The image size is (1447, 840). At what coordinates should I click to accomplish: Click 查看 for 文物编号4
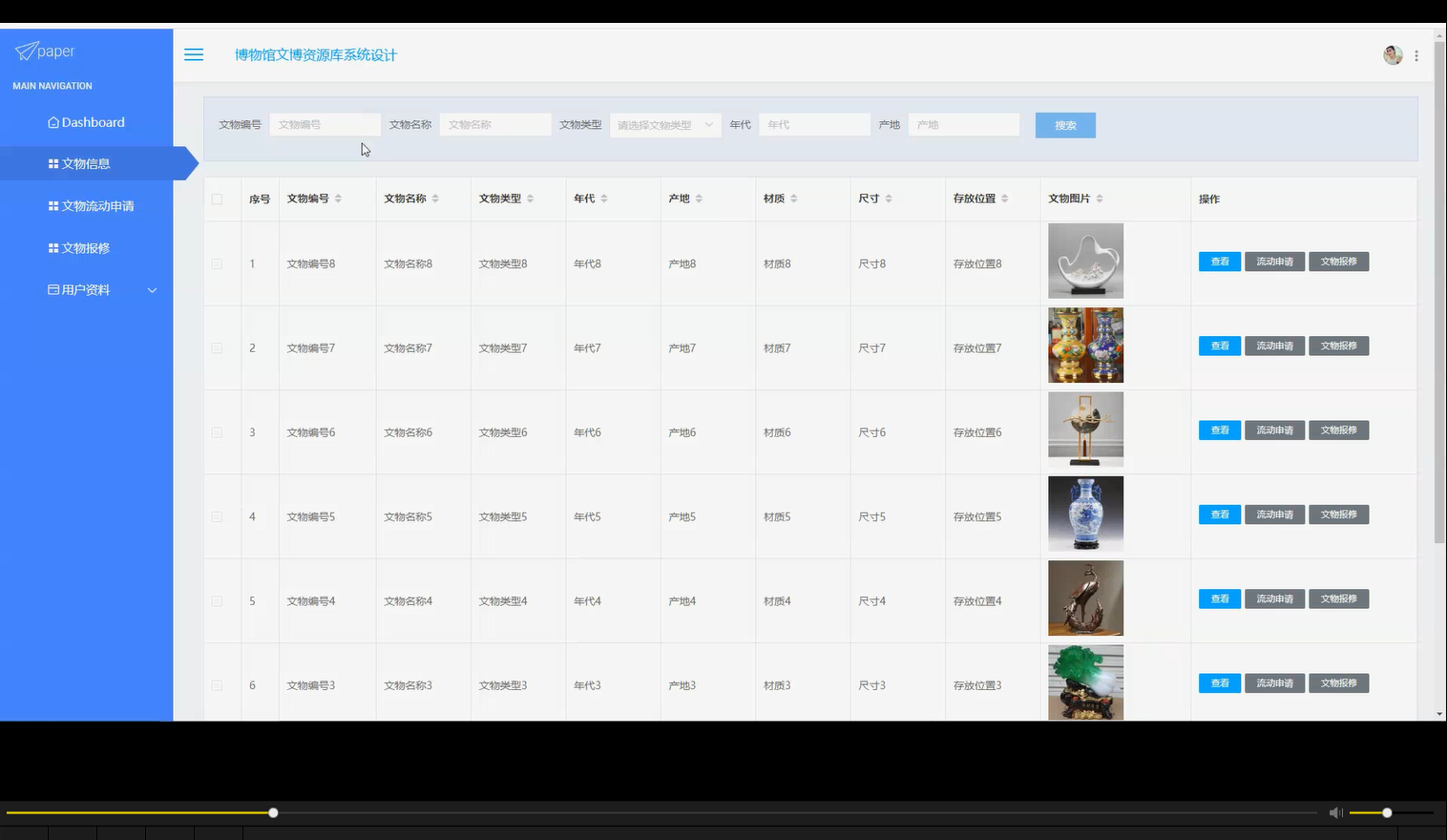(x=1220, y=598)
